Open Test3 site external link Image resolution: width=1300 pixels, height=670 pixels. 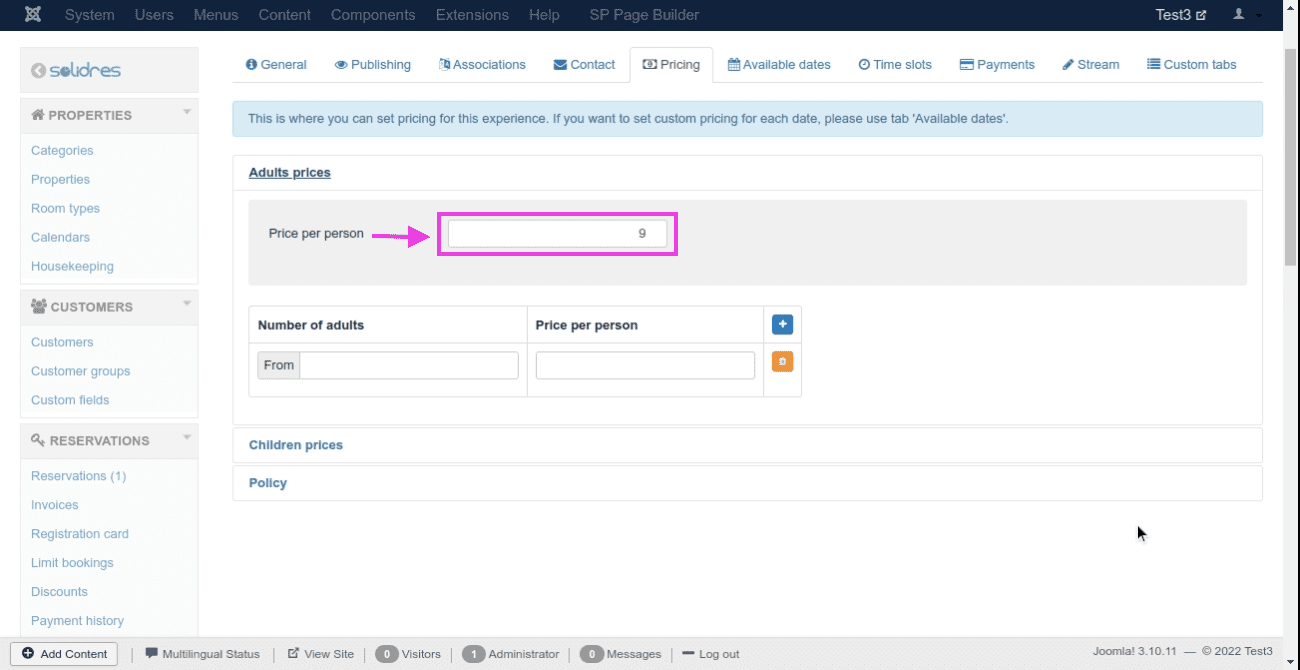tap(1180, 15)
